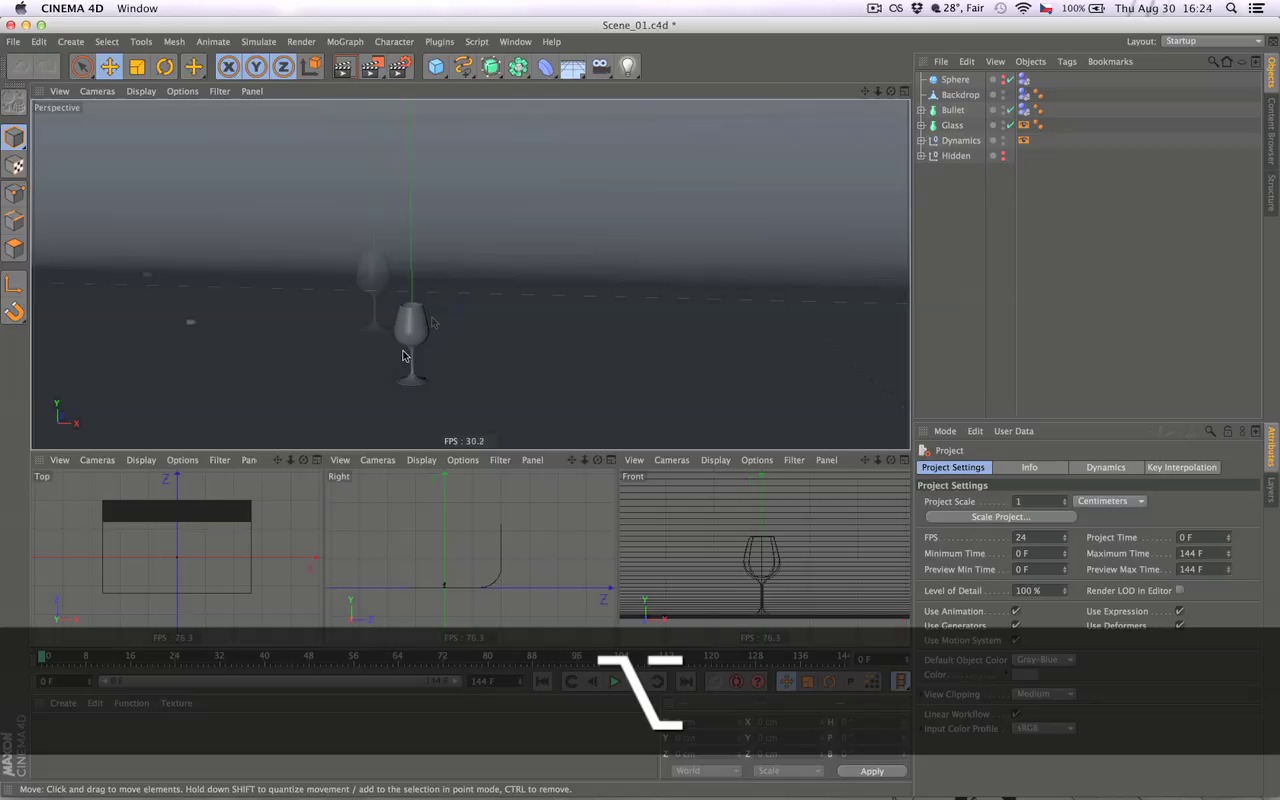This screenshot has height=800, width=1280.
Task: Search in the Object Manager
Action: coord(1213,62)
